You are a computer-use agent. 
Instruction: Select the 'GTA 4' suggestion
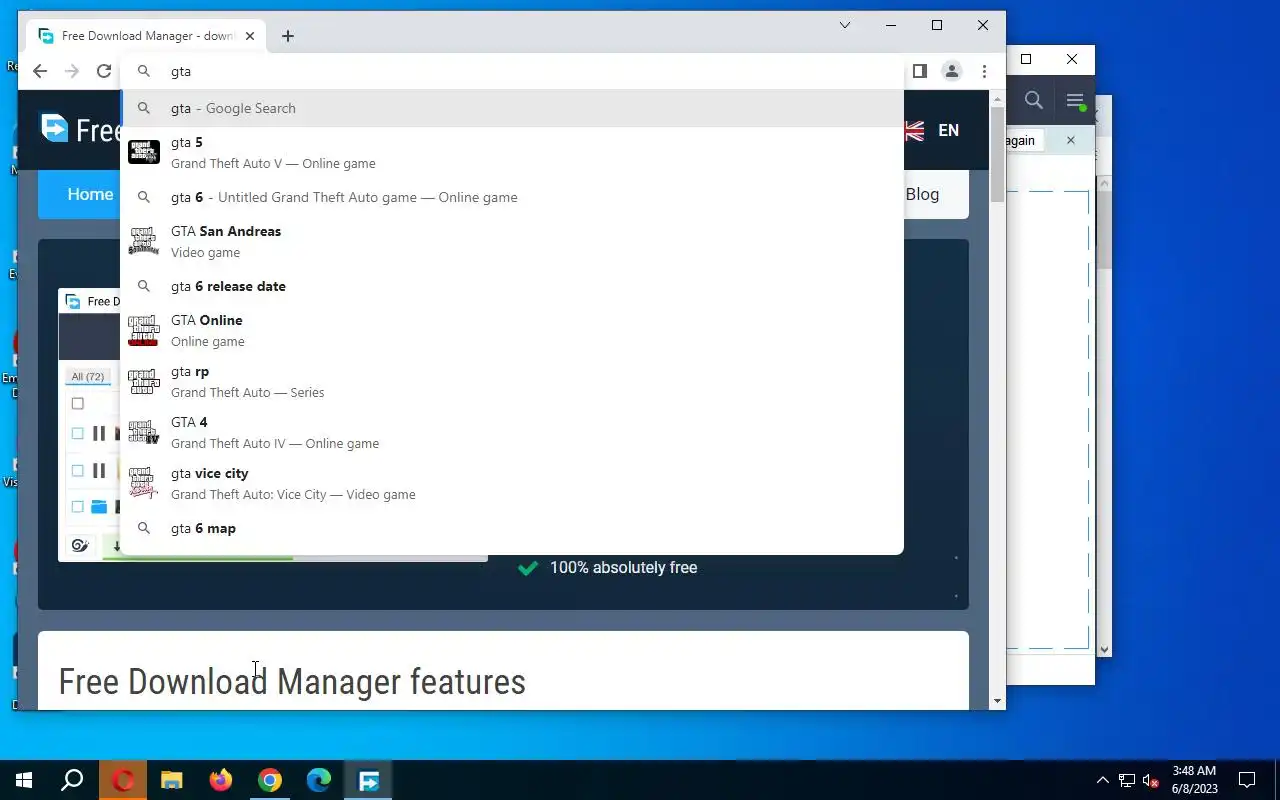point(512,432)
